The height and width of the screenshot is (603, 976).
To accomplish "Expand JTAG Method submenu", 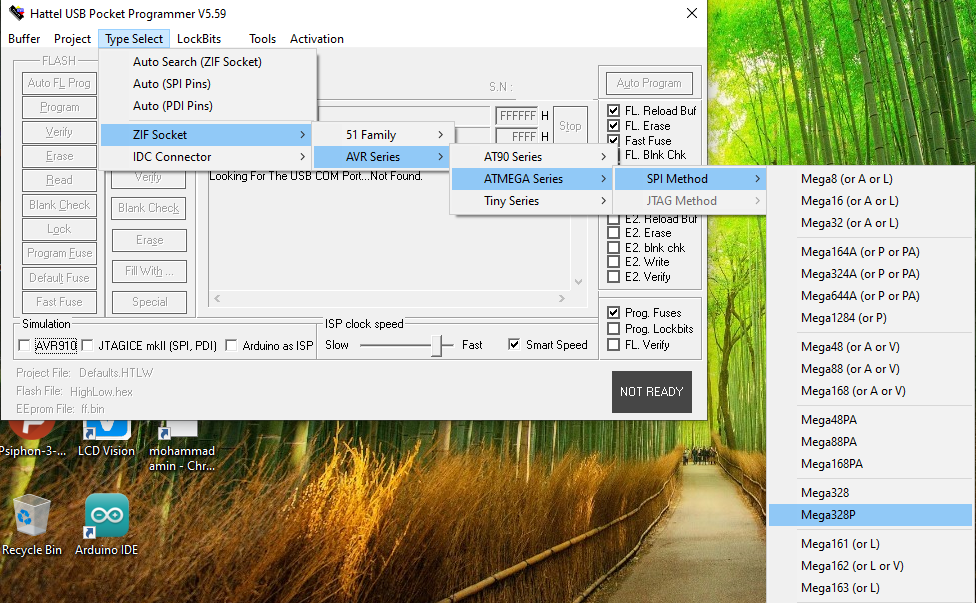I will click(x=690, y=201).
